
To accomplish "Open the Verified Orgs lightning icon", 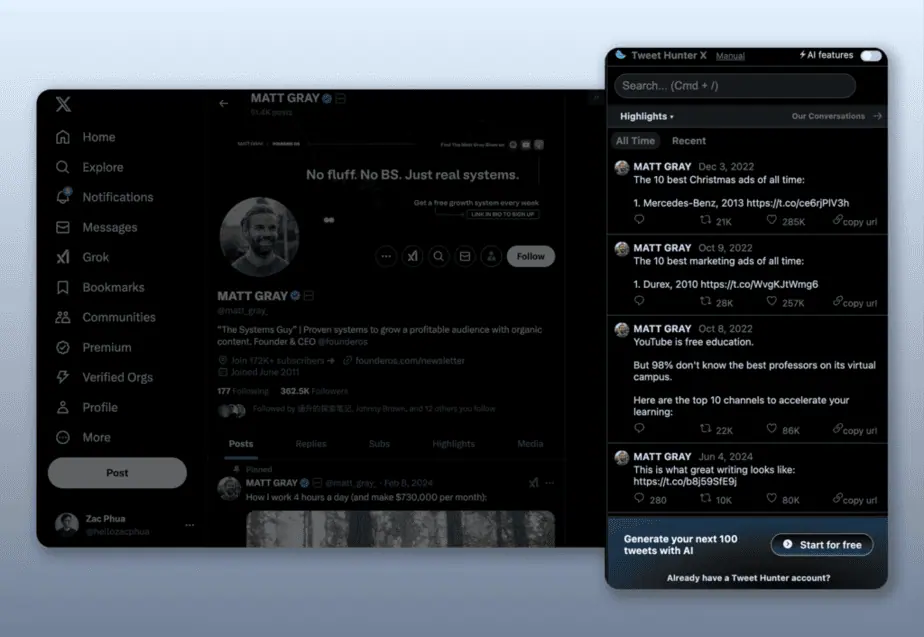I will [62, 377].
